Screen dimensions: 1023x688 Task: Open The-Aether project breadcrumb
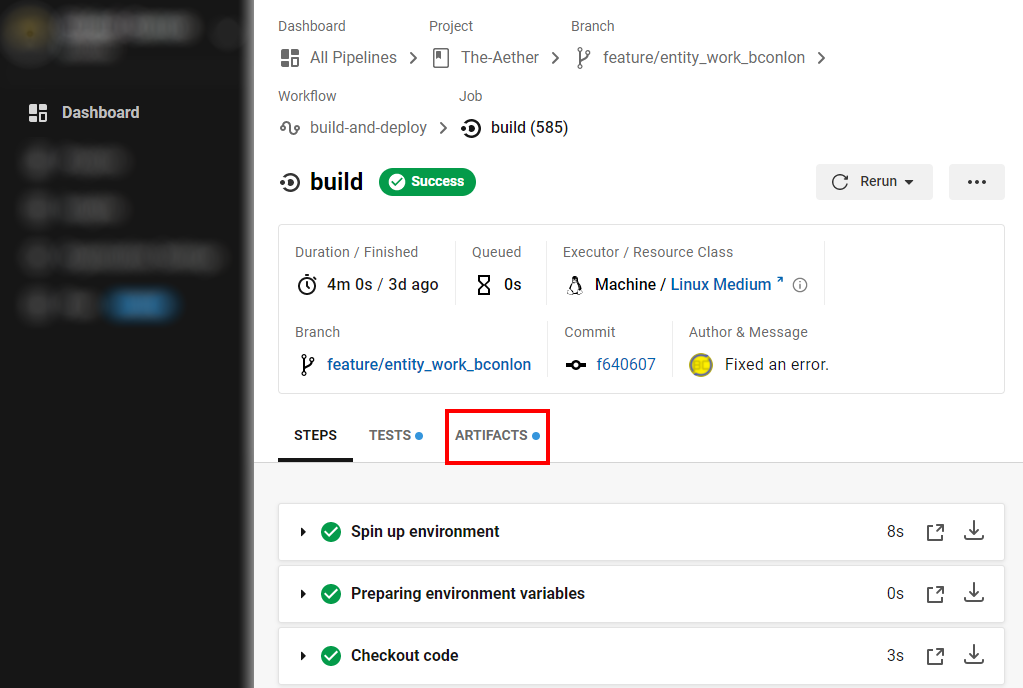point(500,57)
